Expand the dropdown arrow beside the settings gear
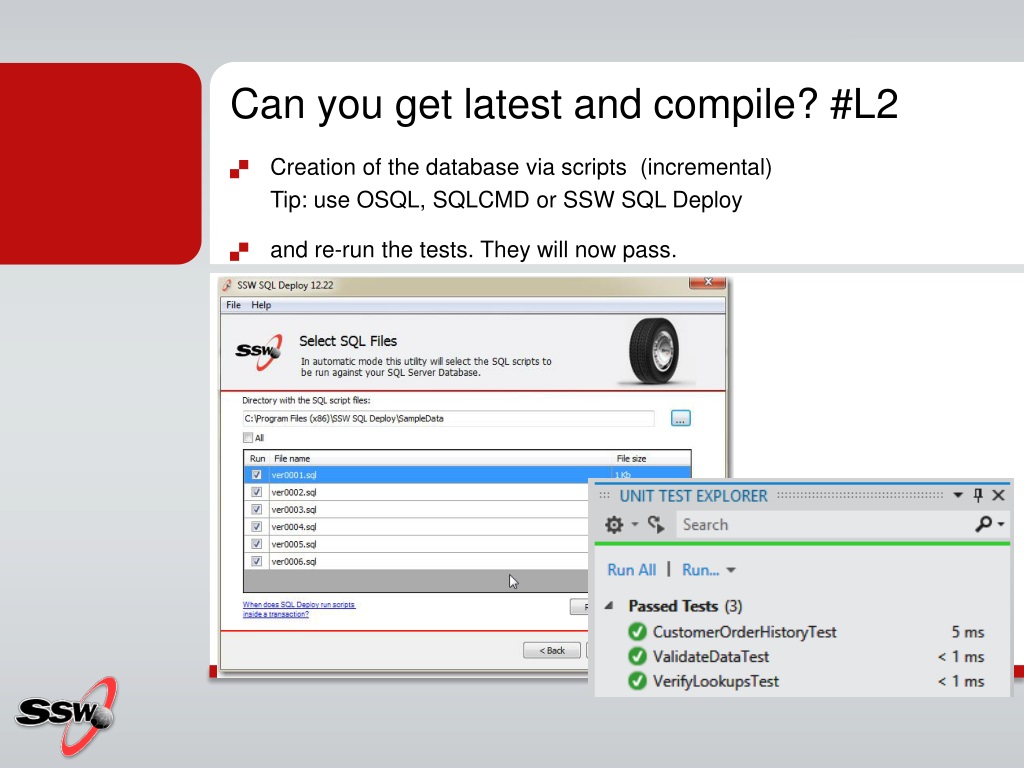 (x=635, y=524)
